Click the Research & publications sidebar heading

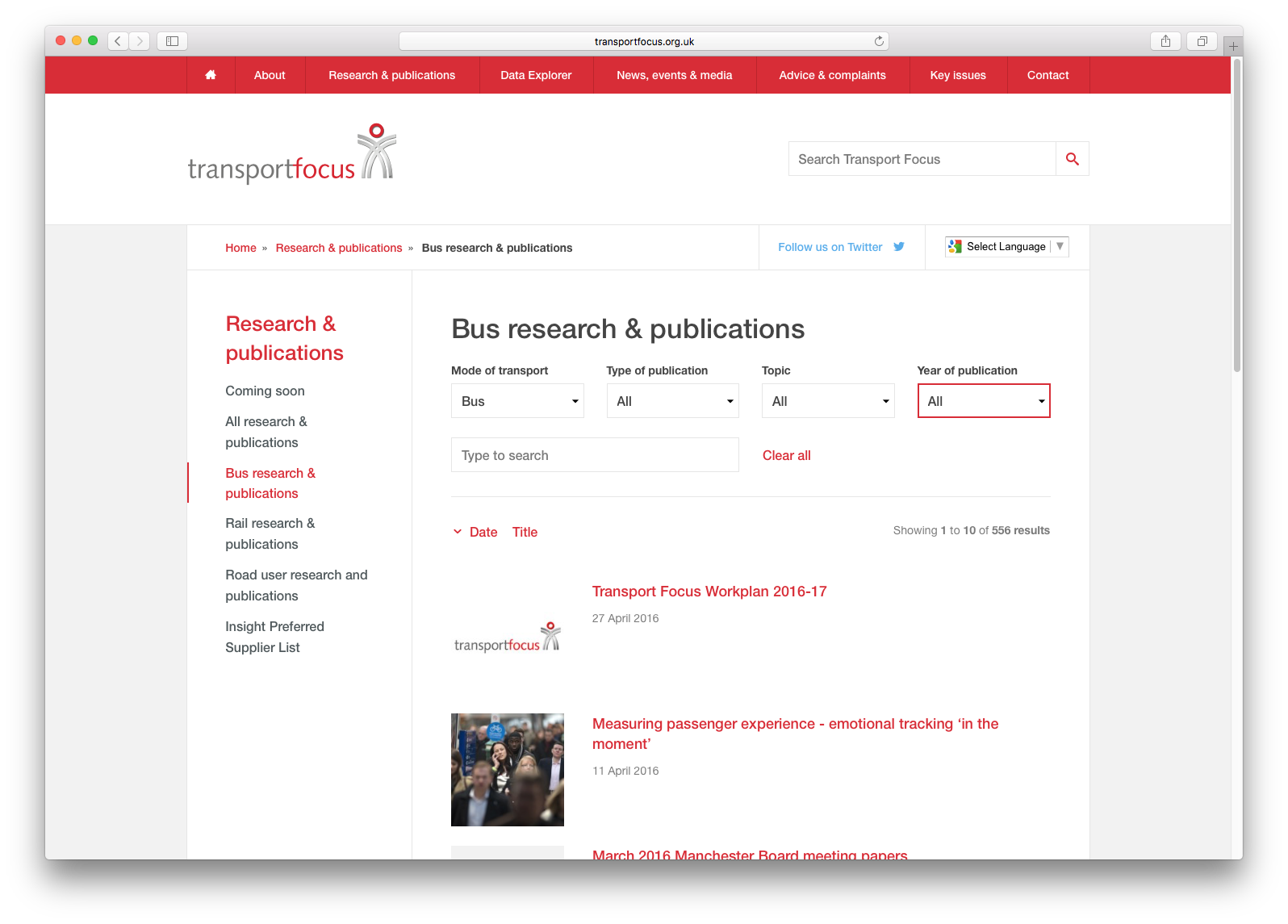click(x=284, y=338)
